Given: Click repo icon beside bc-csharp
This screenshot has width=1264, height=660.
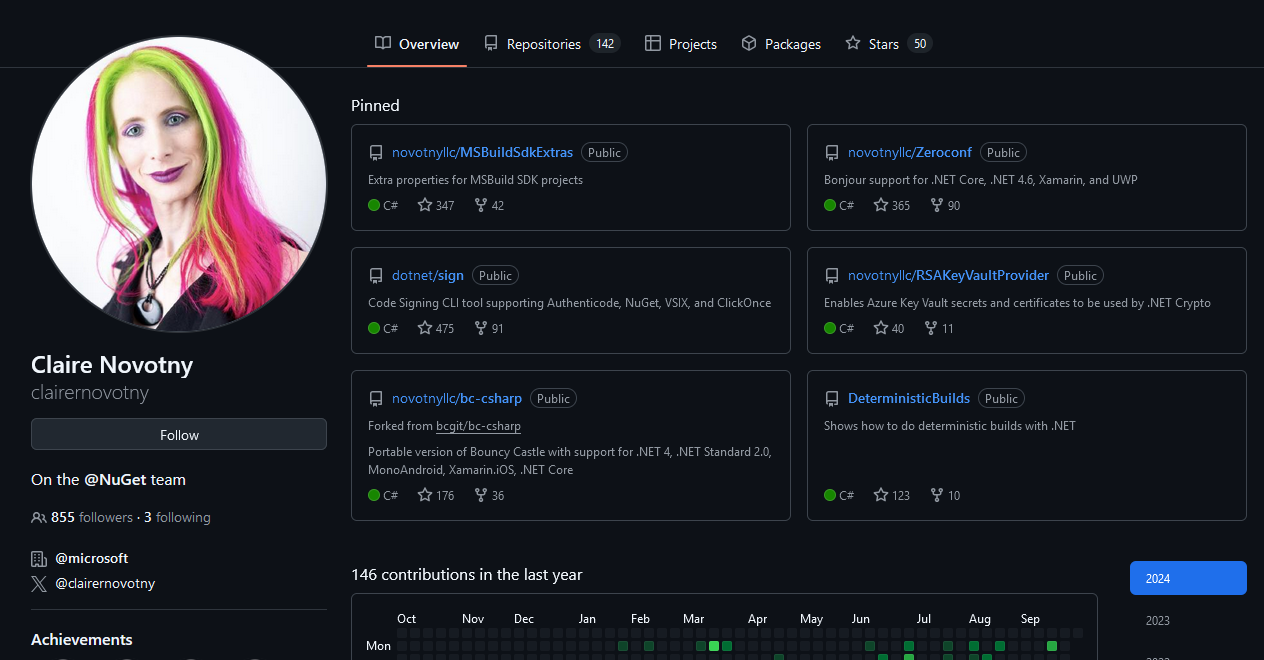Looking at the screenshot, I should click(376, 399).
